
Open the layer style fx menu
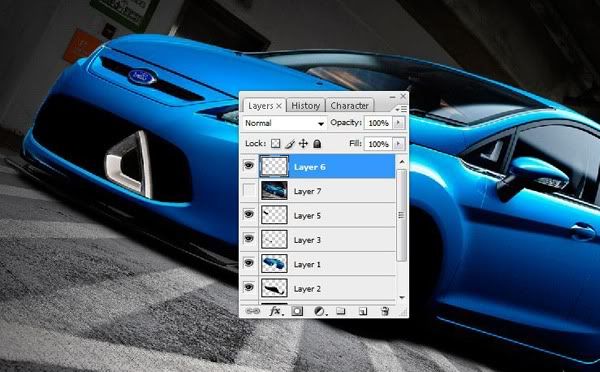pyautogui.click(x=276, y=311)
